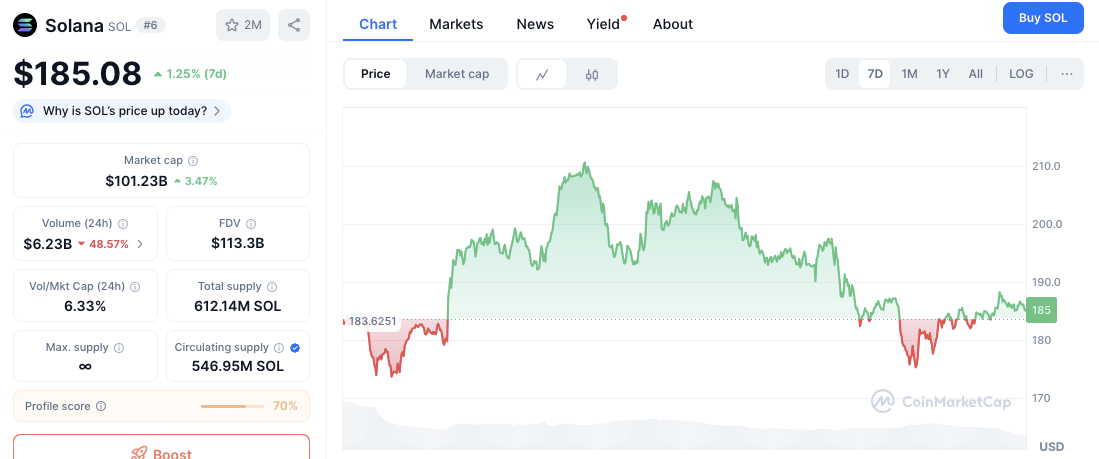Click the share icon next to watchlist
Viewport: 1099px width, 459px height.
click(x=293, y=25)
